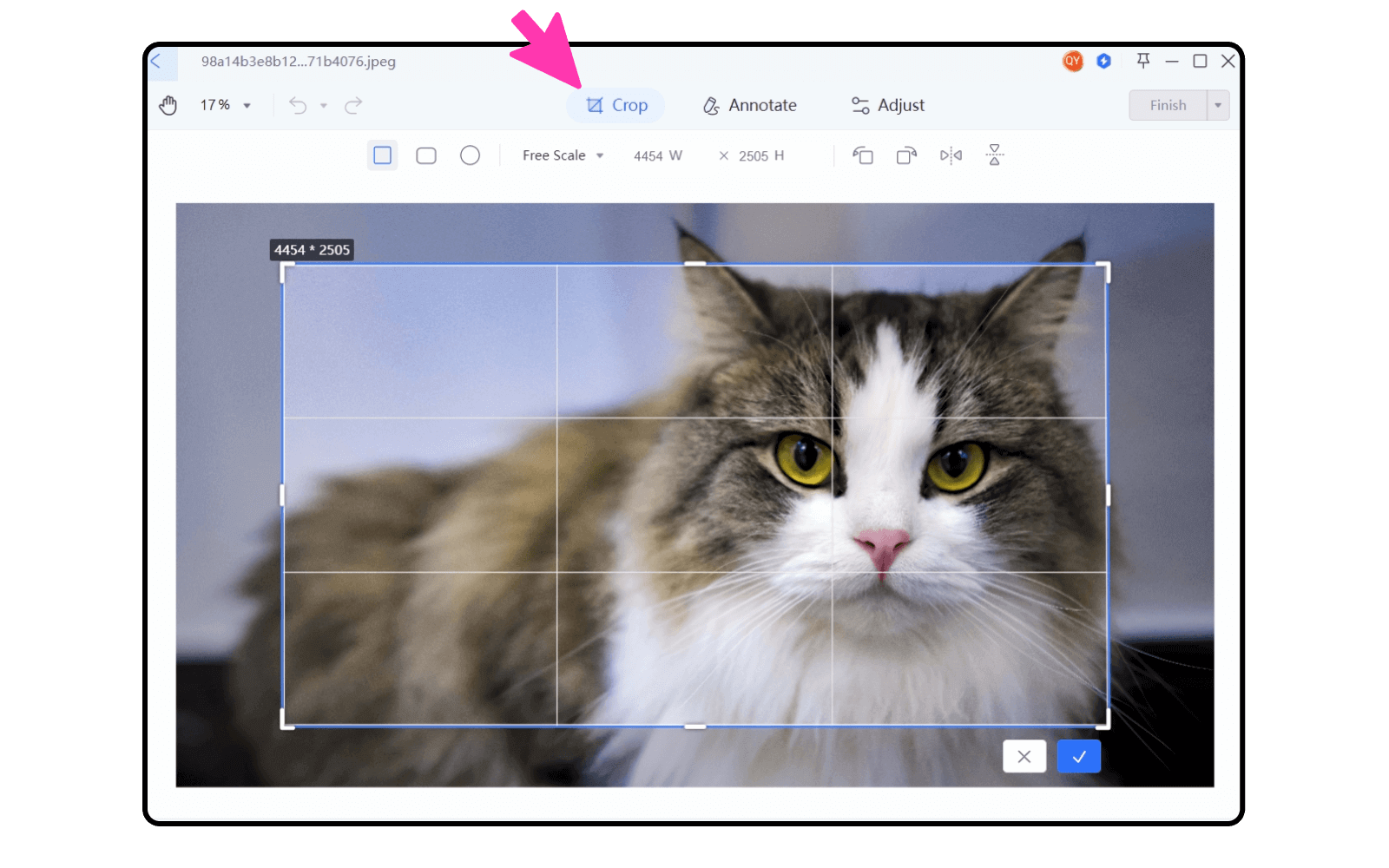This screenshot has height=868, width=1389.
Task: Switch to the Adjust tab
Action: (887, 105)
